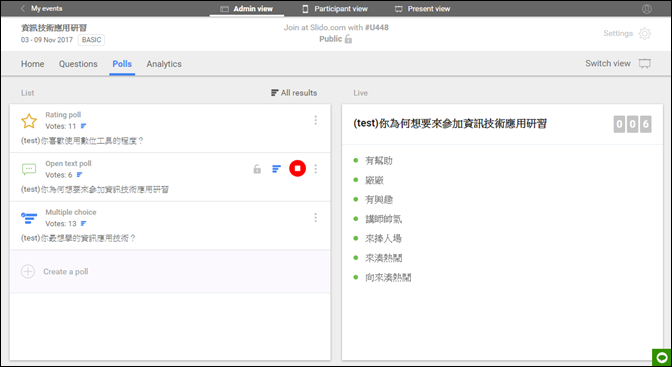
Task: Open the Questions tab
Action: (78, 64)
